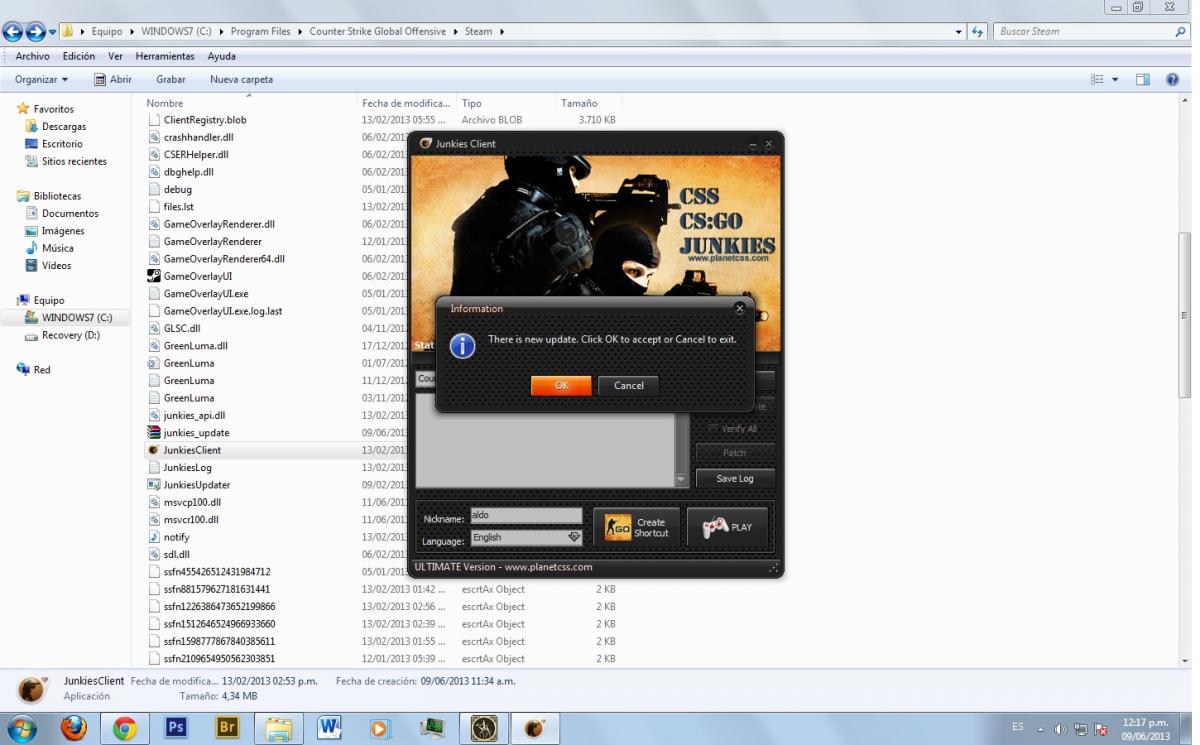
Task: Open the Vídeos library icon
Action: pos(32,266)
